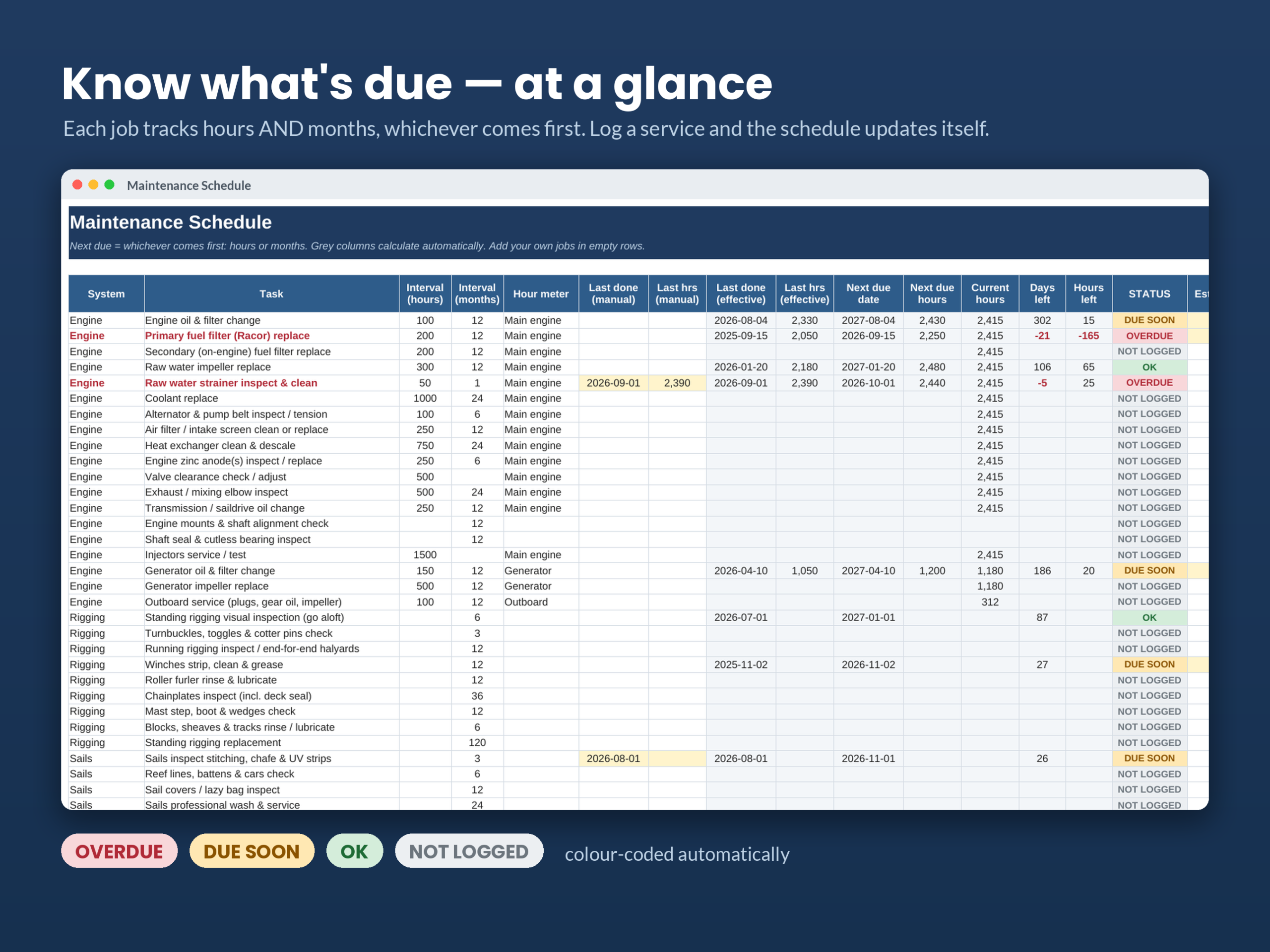Select the Task column header
Screen dimensions: 1270x952
[x=271, y=294]
